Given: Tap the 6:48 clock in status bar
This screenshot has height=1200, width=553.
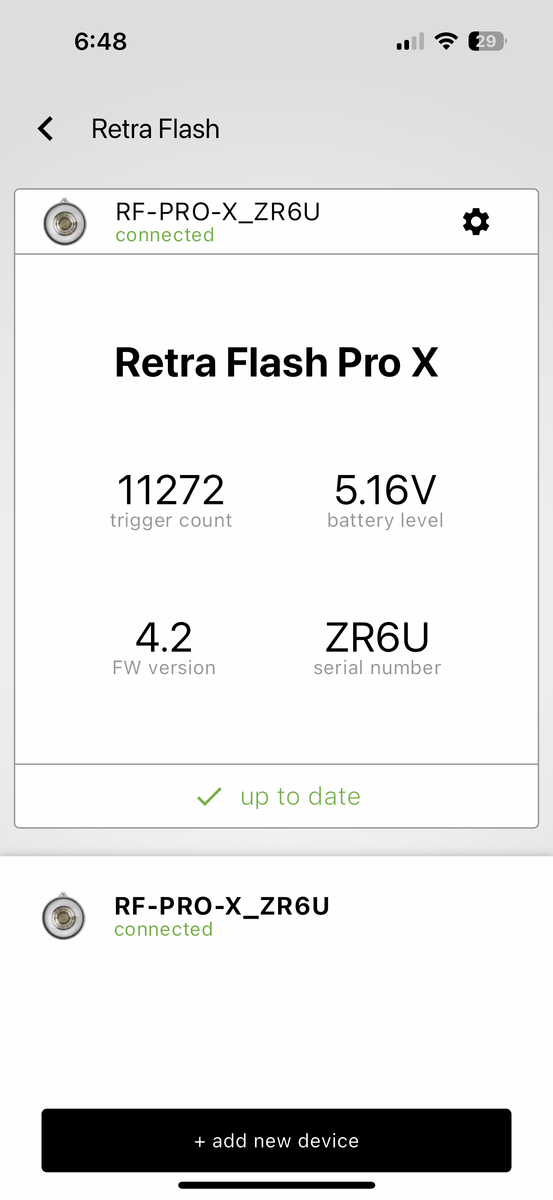Looking at the screenshot, I should coord(101,42).
